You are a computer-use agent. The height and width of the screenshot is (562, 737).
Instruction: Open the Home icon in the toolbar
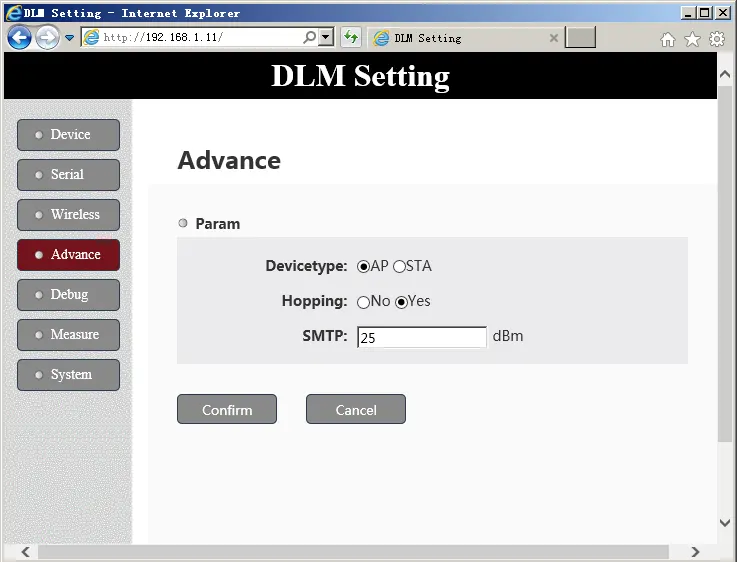(668, 39)
